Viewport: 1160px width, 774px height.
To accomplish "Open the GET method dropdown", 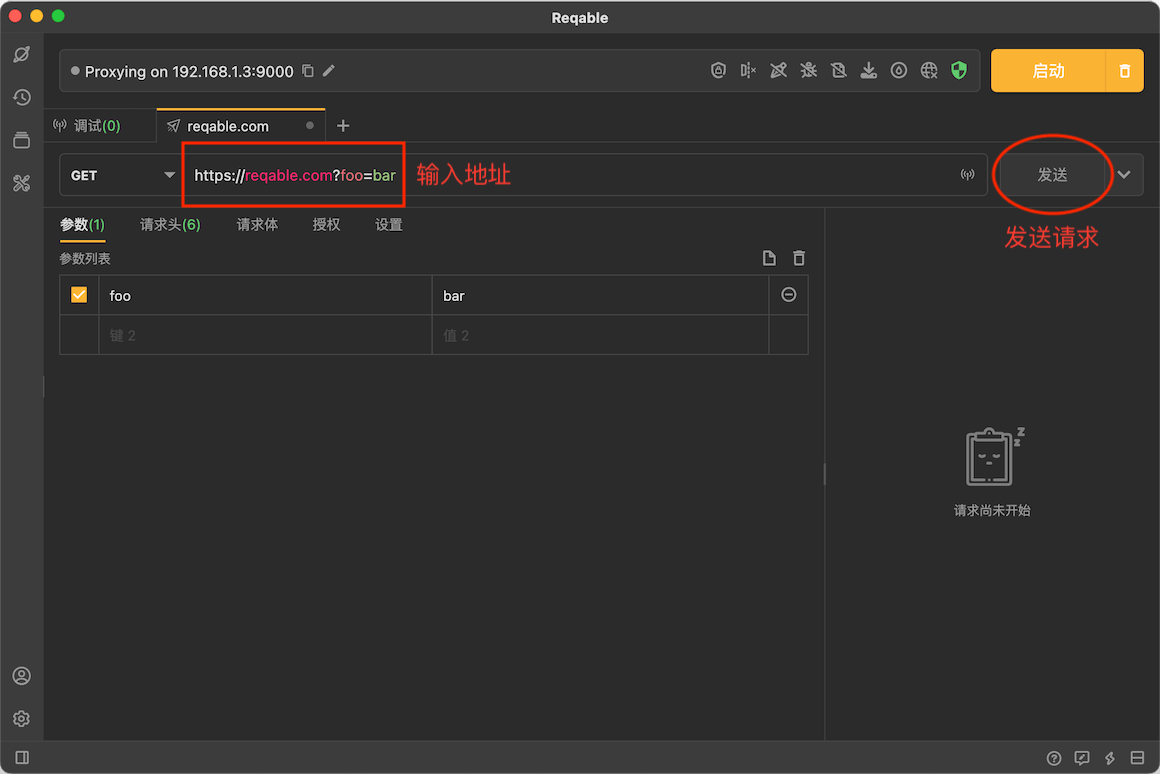I will 121,175.
